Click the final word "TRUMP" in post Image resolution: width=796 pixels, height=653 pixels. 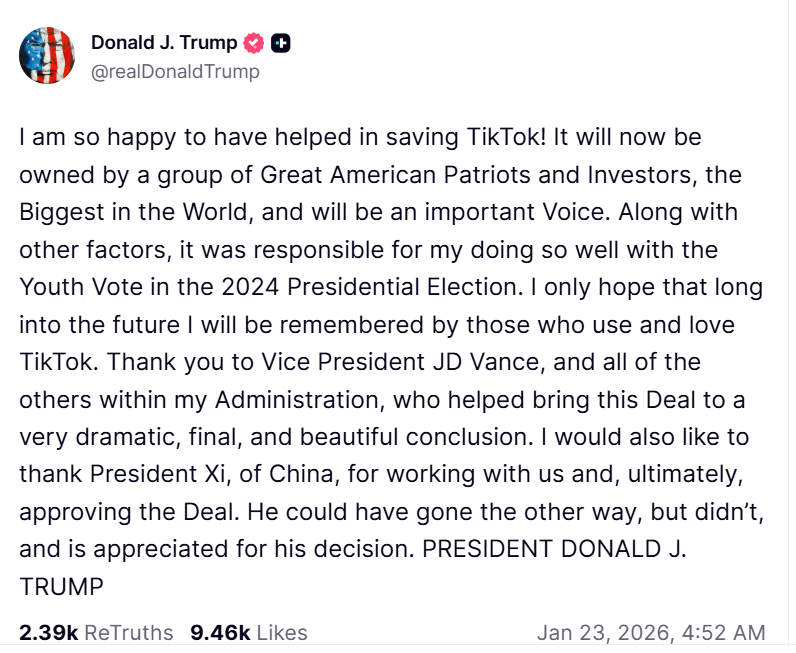click(60, 586)
